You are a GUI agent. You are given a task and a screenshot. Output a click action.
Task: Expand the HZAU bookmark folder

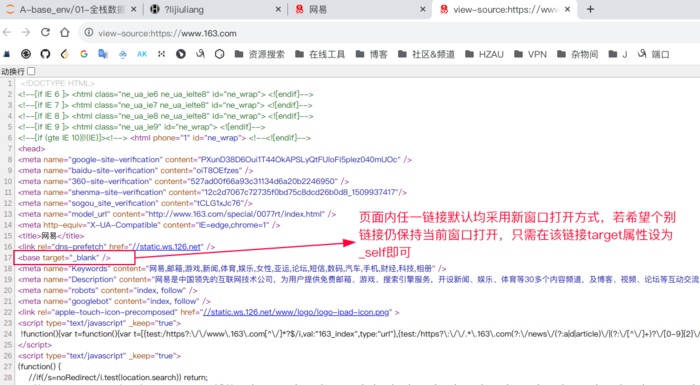point(484,54)
